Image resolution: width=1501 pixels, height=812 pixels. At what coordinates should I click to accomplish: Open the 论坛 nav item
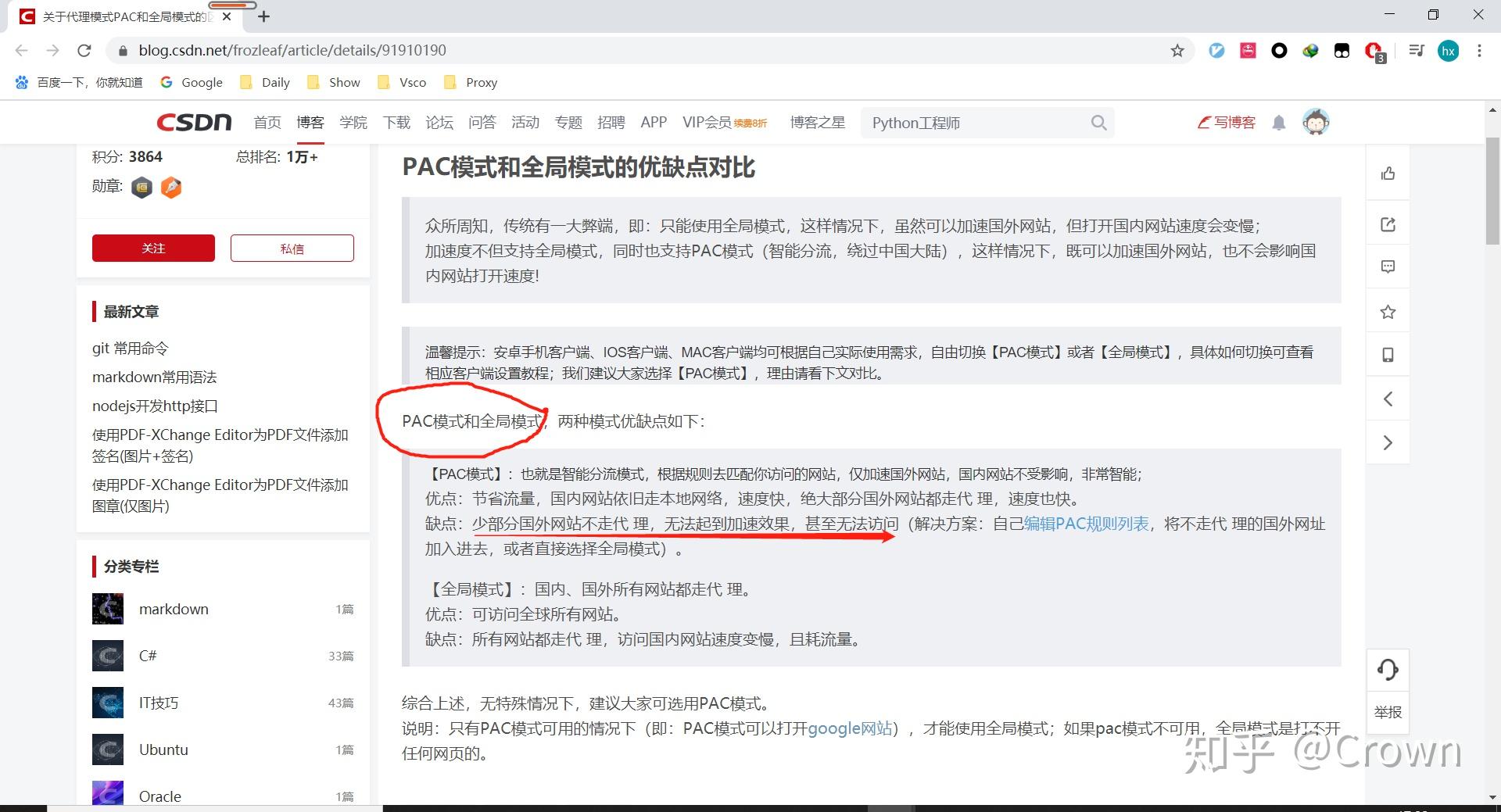tap(439, 123)
